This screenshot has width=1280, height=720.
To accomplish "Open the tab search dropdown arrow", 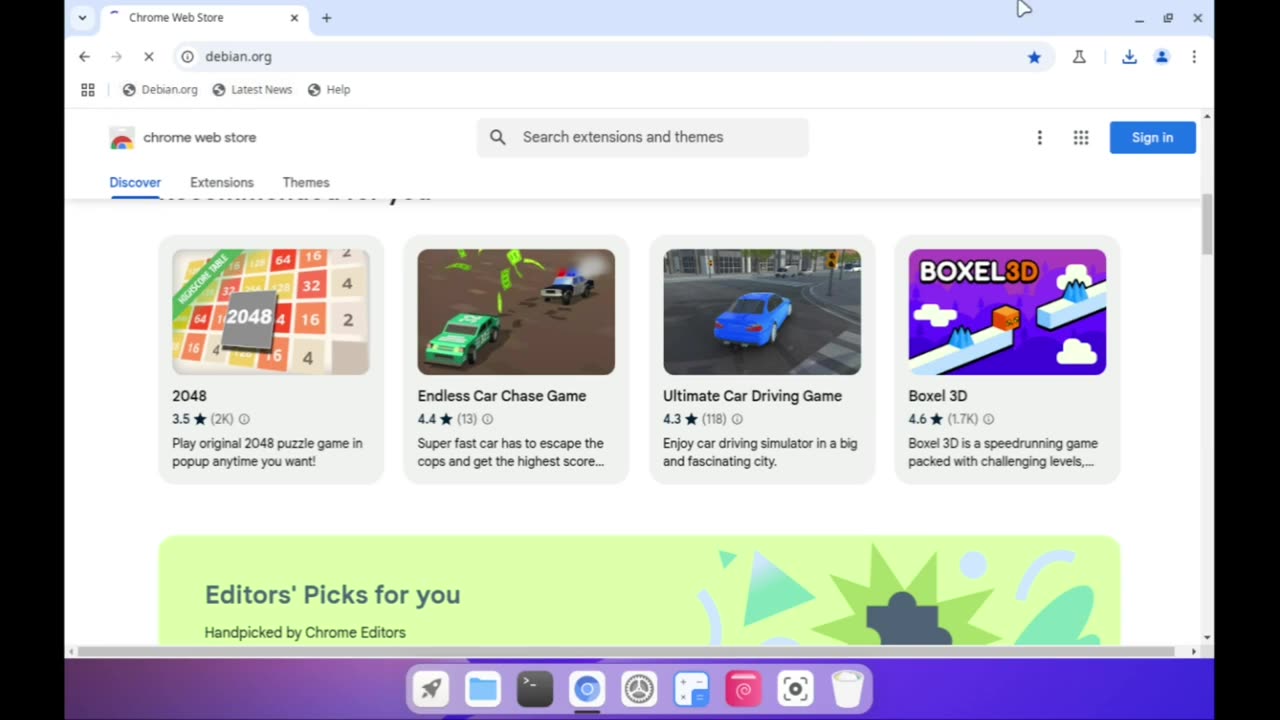I will pyautogui.click(x=82, y=18).
